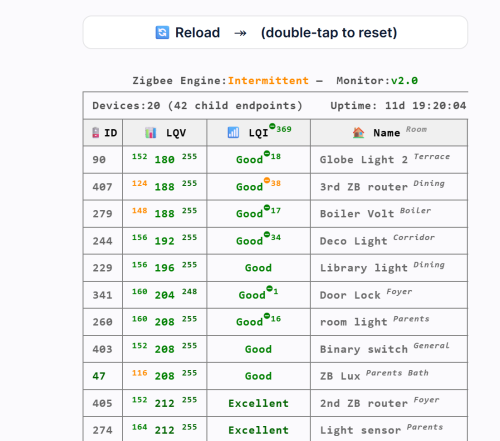Click the green 34 badge in Deco Light row
Viewport: 500px width, 441px height.
(272, 237)
